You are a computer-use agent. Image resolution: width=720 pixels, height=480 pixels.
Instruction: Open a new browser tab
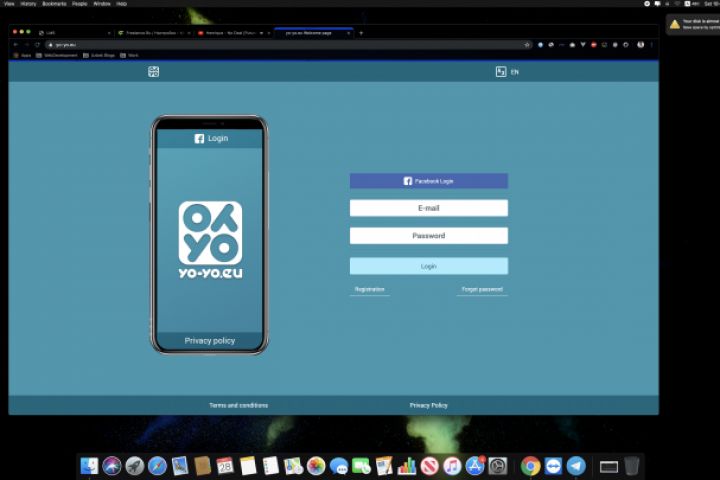(361, 33)
